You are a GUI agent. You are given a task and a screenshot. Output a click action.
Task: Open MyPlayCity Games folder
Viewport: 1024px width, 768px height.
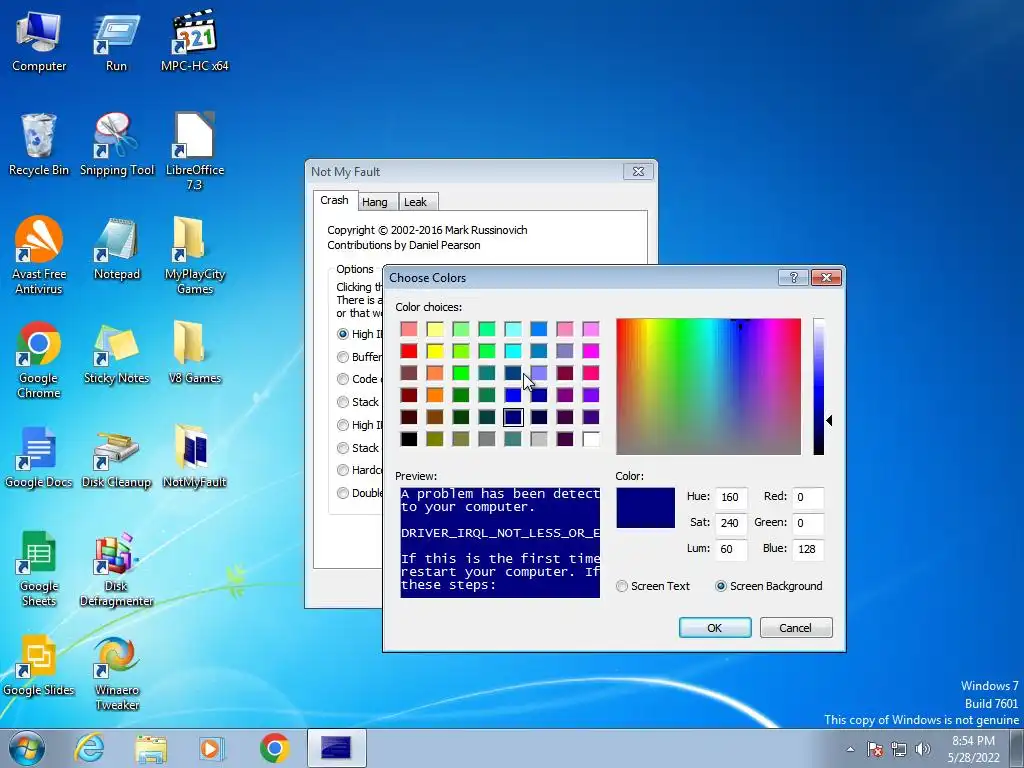tap(195, 255)
